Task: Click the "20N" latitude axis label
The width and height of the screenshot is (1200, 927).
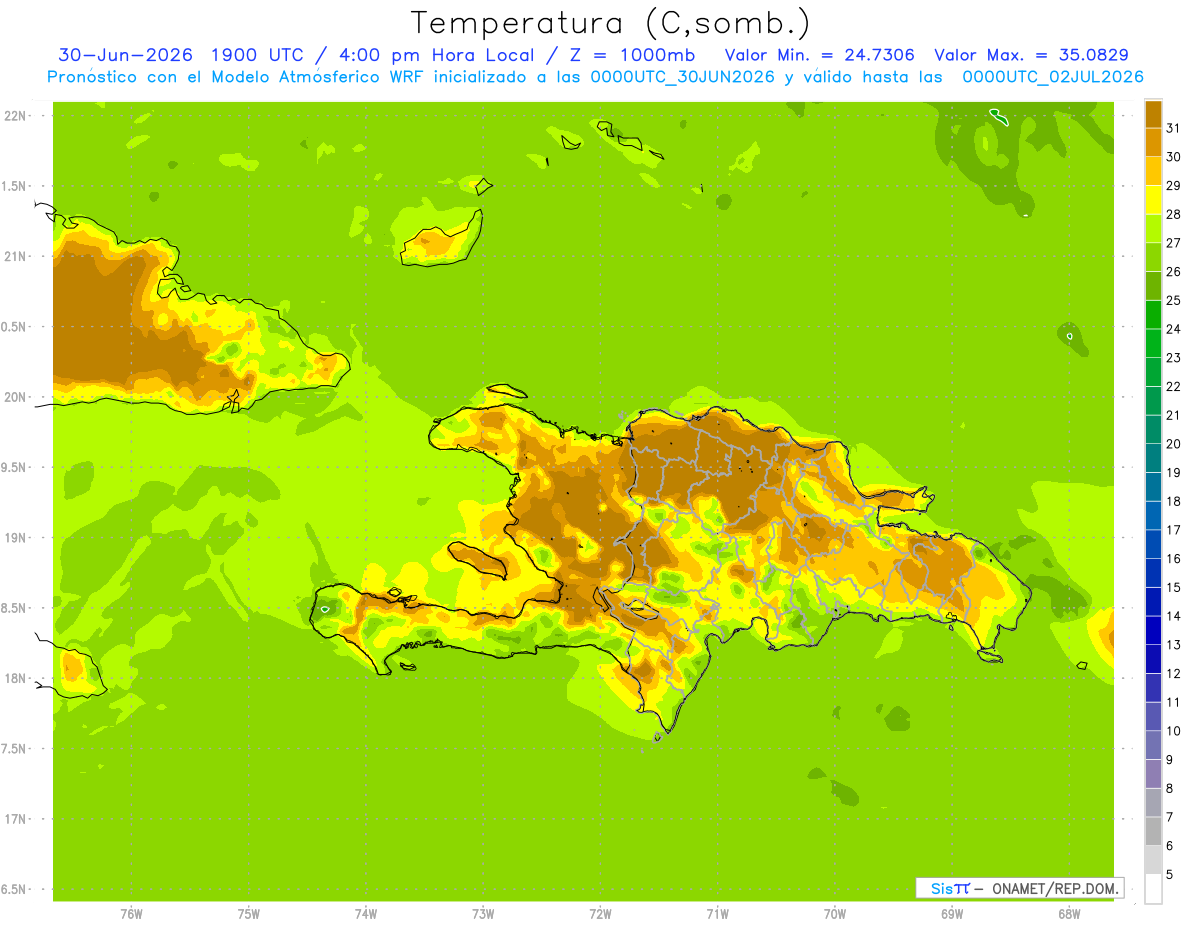Action: 14,397
